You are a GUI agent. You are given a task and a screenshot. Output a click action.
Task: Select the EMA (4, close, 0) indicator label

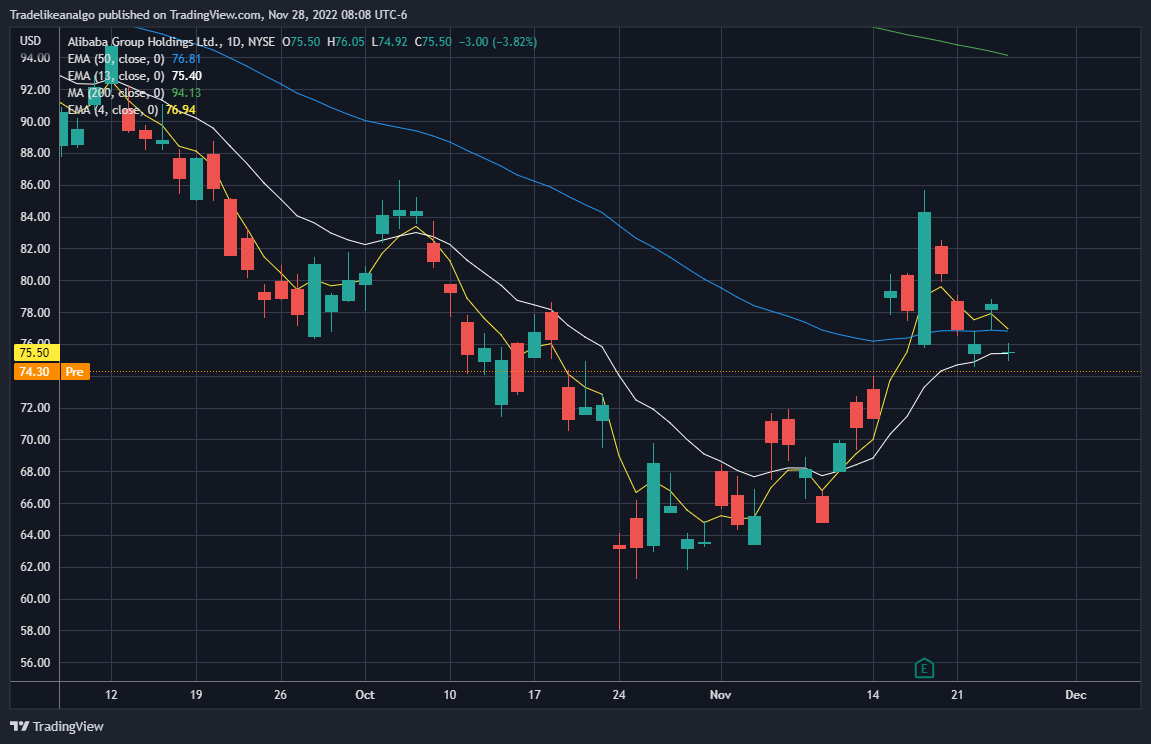(x=113, y=109)
